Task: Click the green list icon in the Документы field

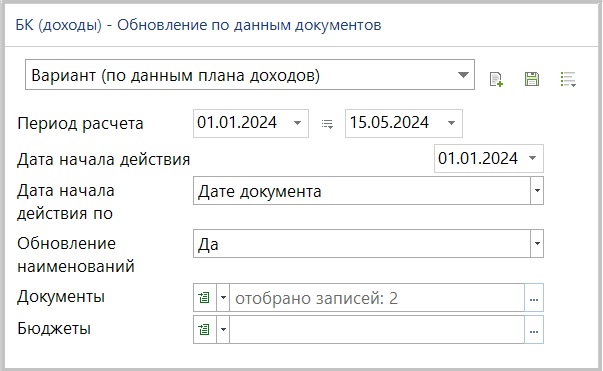Action: 204,298
